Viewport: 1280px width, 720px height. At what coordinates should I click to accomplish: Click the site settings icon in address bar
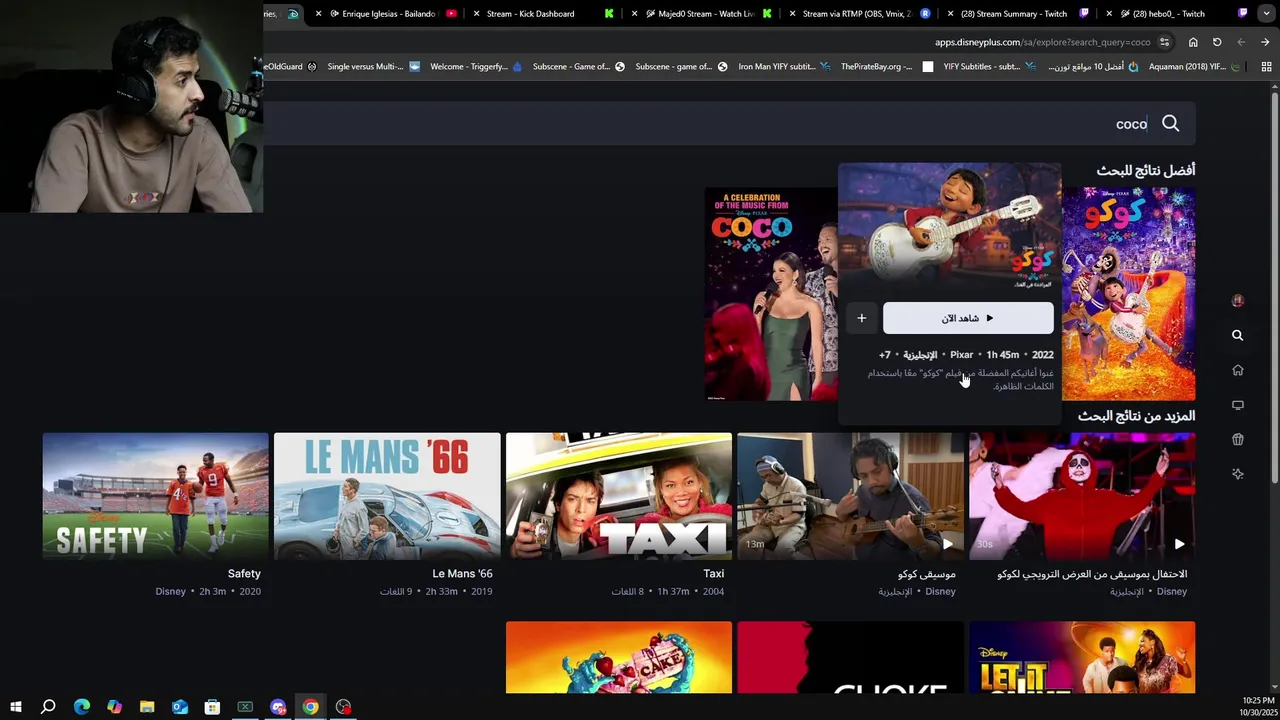pos(1164,42)
